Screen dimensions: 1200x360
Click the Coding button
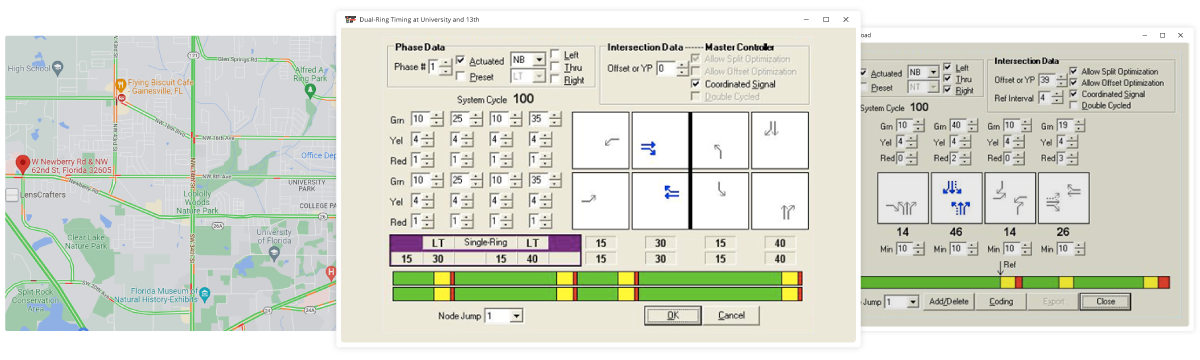coord(1000,301)
